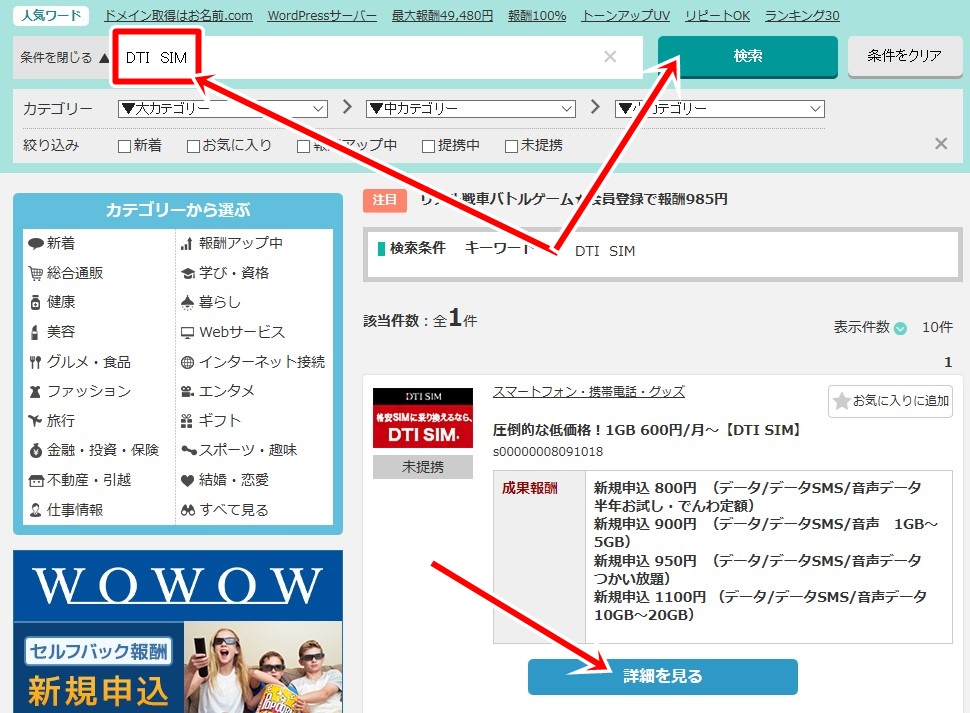This screenshot has width=970, height=713.
Task: Click the スポーツ・趣味 category icon
Action: [189, 450]
